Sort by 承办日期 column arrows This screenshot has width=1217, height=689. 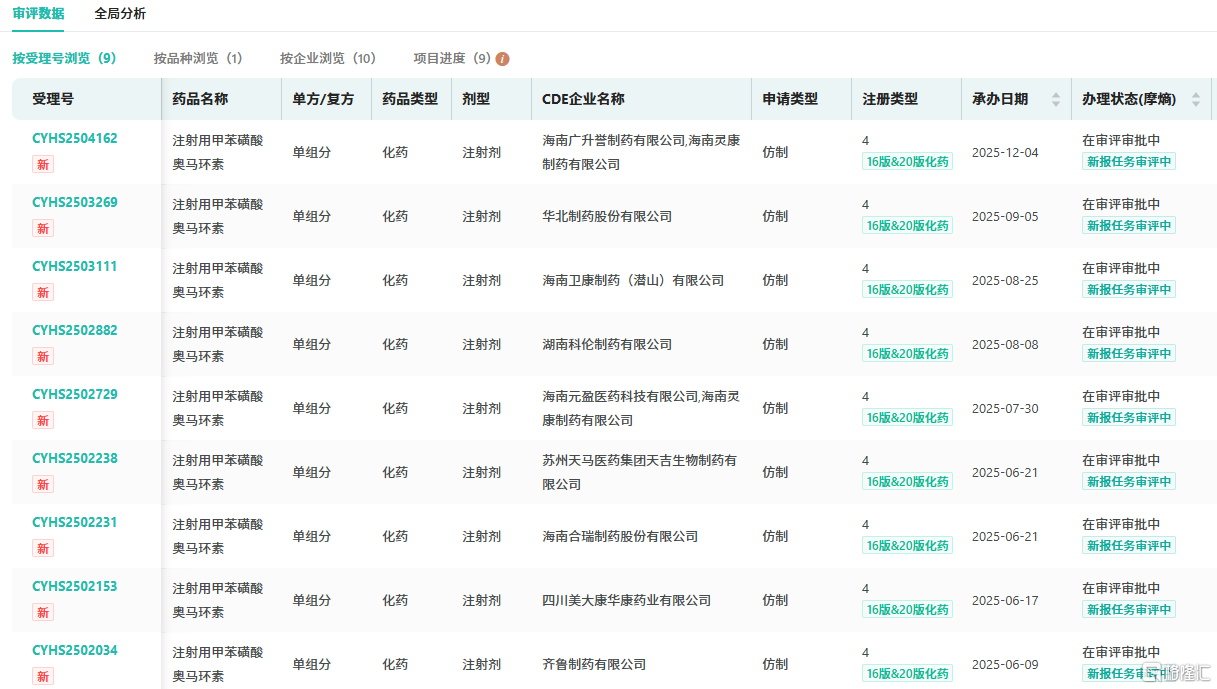tap(1055, 99)
